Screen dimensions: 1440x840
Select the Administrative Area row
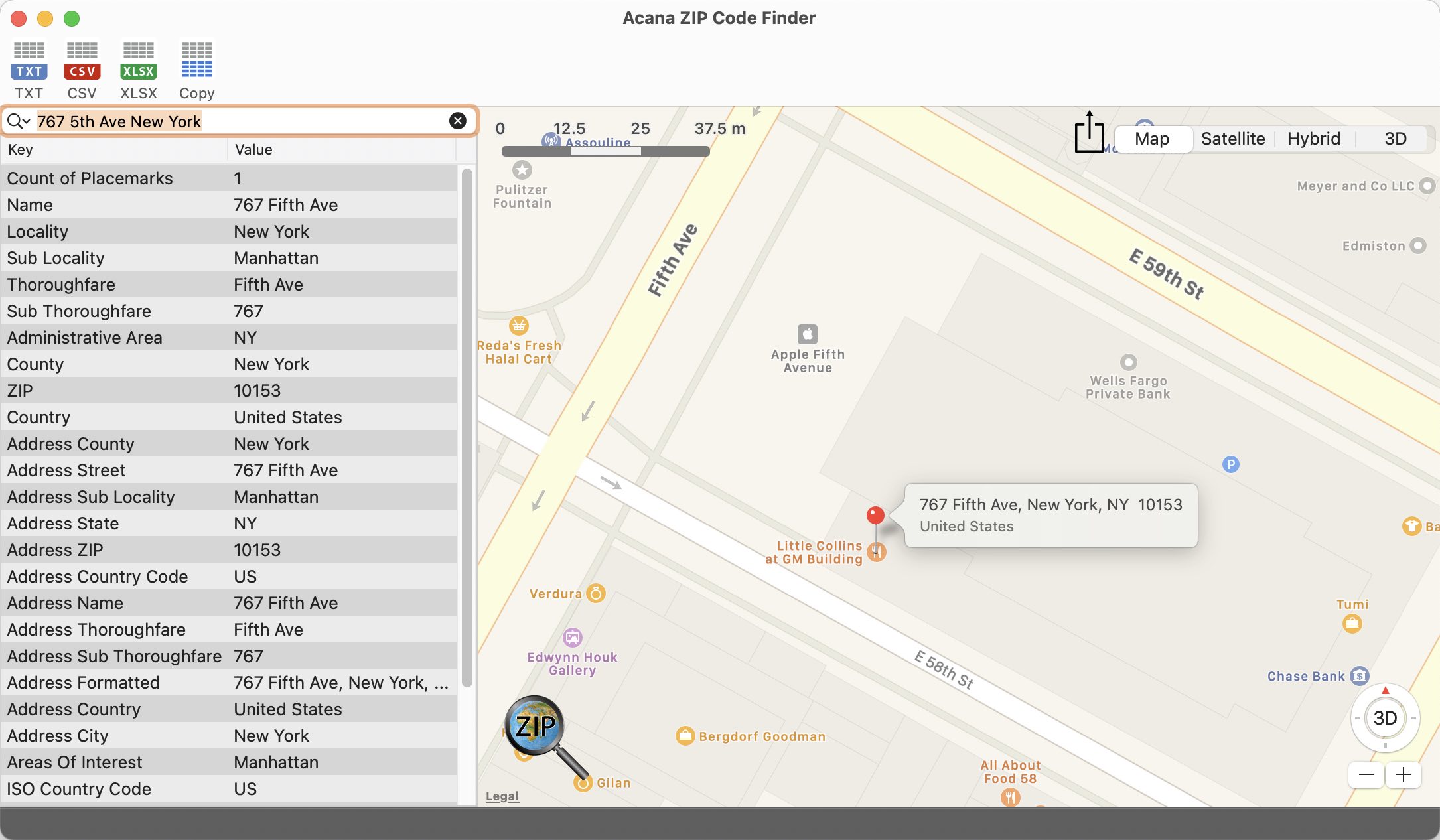(229, 338)
